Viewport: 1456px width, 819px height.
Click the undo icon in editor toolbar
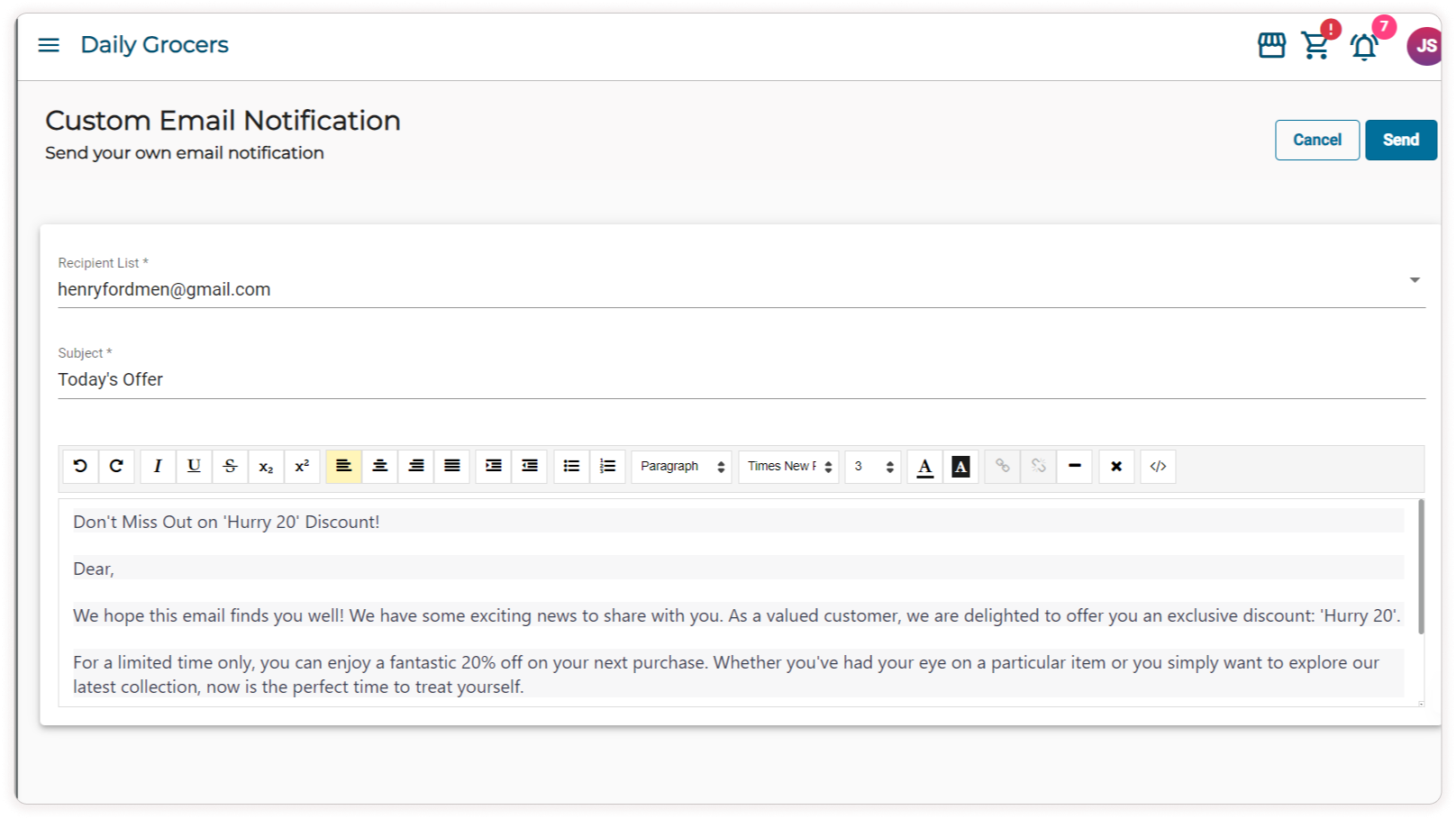click(80, 466)
